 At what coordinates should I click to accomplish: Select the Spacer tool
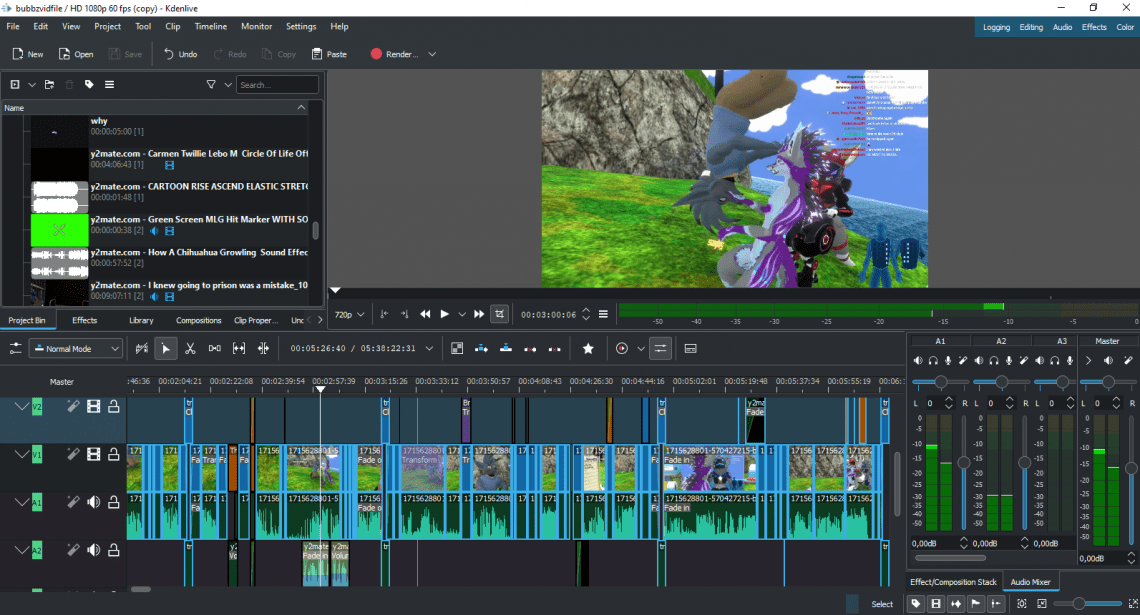click(x=215, y=348)
